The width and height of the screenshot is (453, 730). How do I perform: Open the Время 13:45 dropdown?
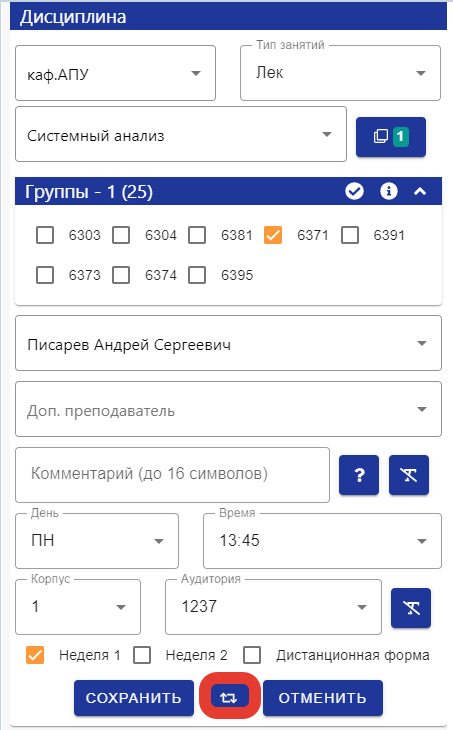click(x=322, y=541)
